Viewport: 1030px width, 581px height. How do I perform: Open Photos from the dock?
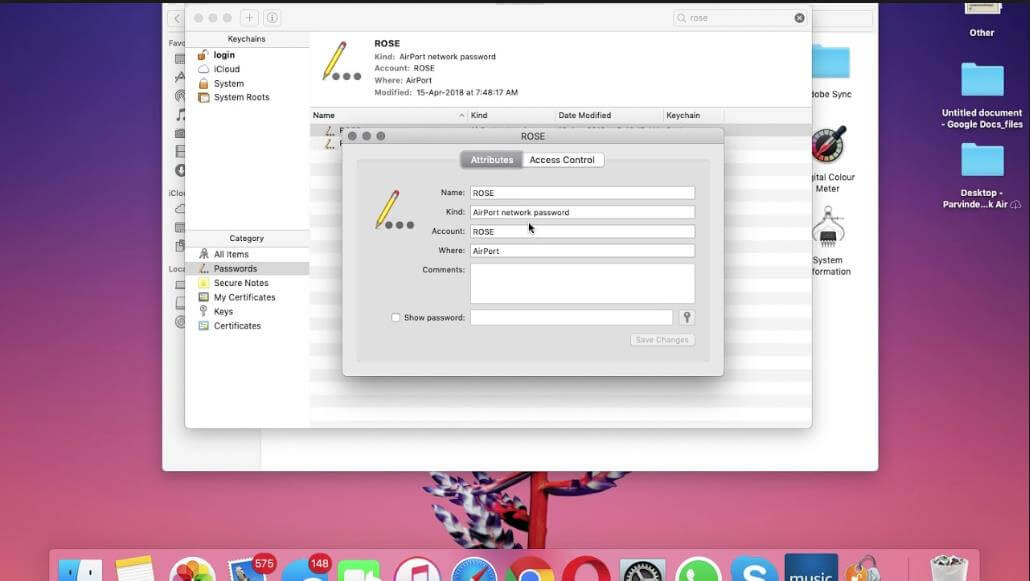point(192,569)
